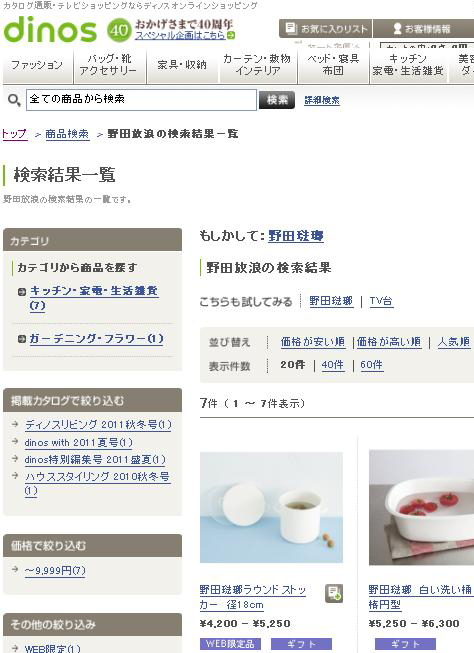The width and height of the screenshot is (474, 653).
Task: Click suggested spelling 野田琺瑯 link
Action: pyautogui.click(x=296, y=236)
